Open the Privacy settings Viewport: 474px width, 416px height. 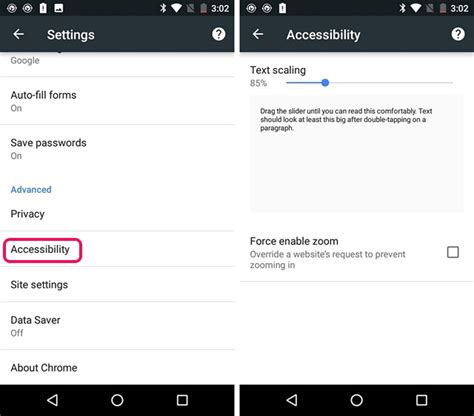point(117,214)
